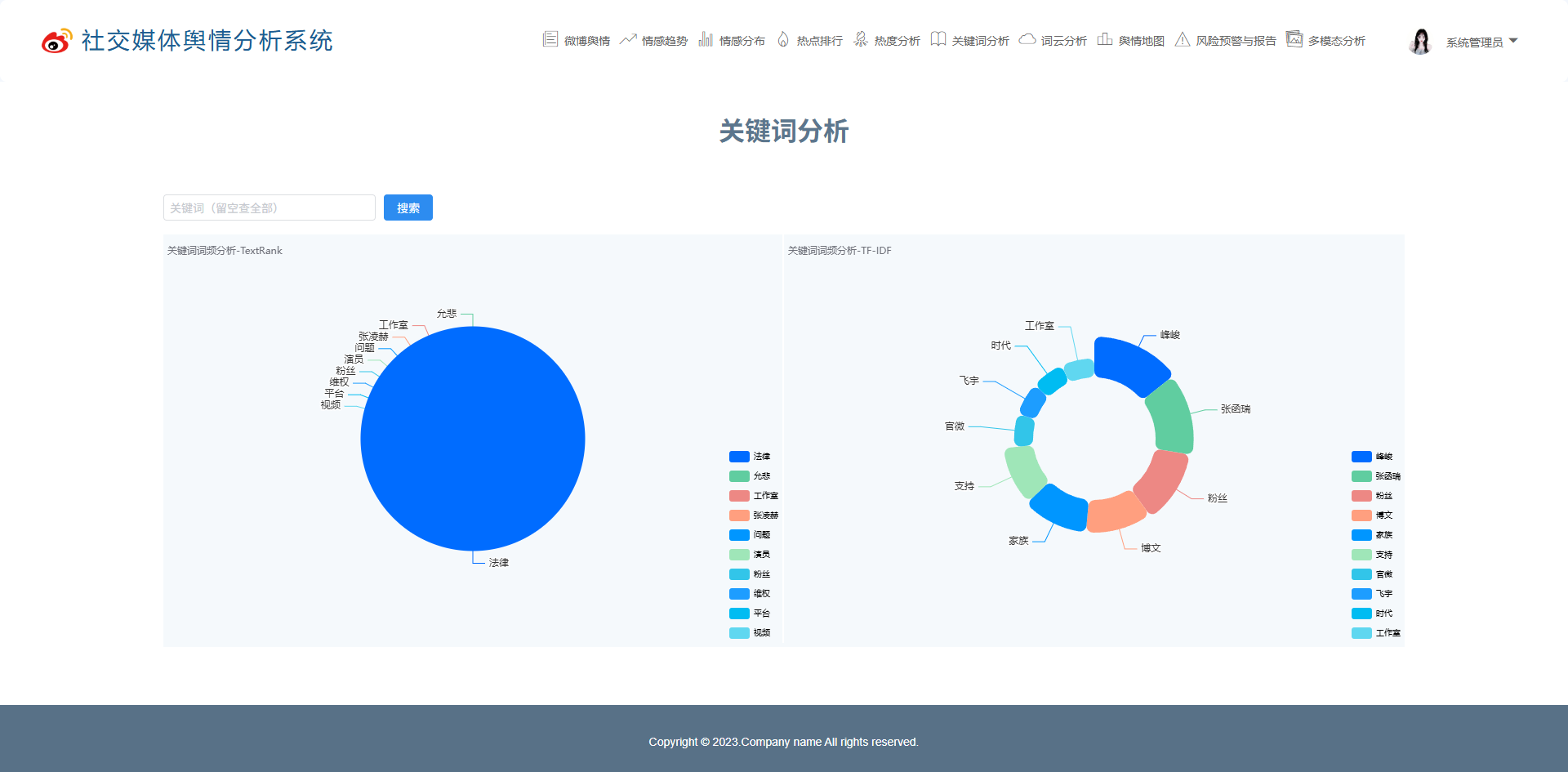Viewport: 1568px width, 772px height.
Task: Toggle 视频 in the TextRank legend
Action: (x=750, y=633)
